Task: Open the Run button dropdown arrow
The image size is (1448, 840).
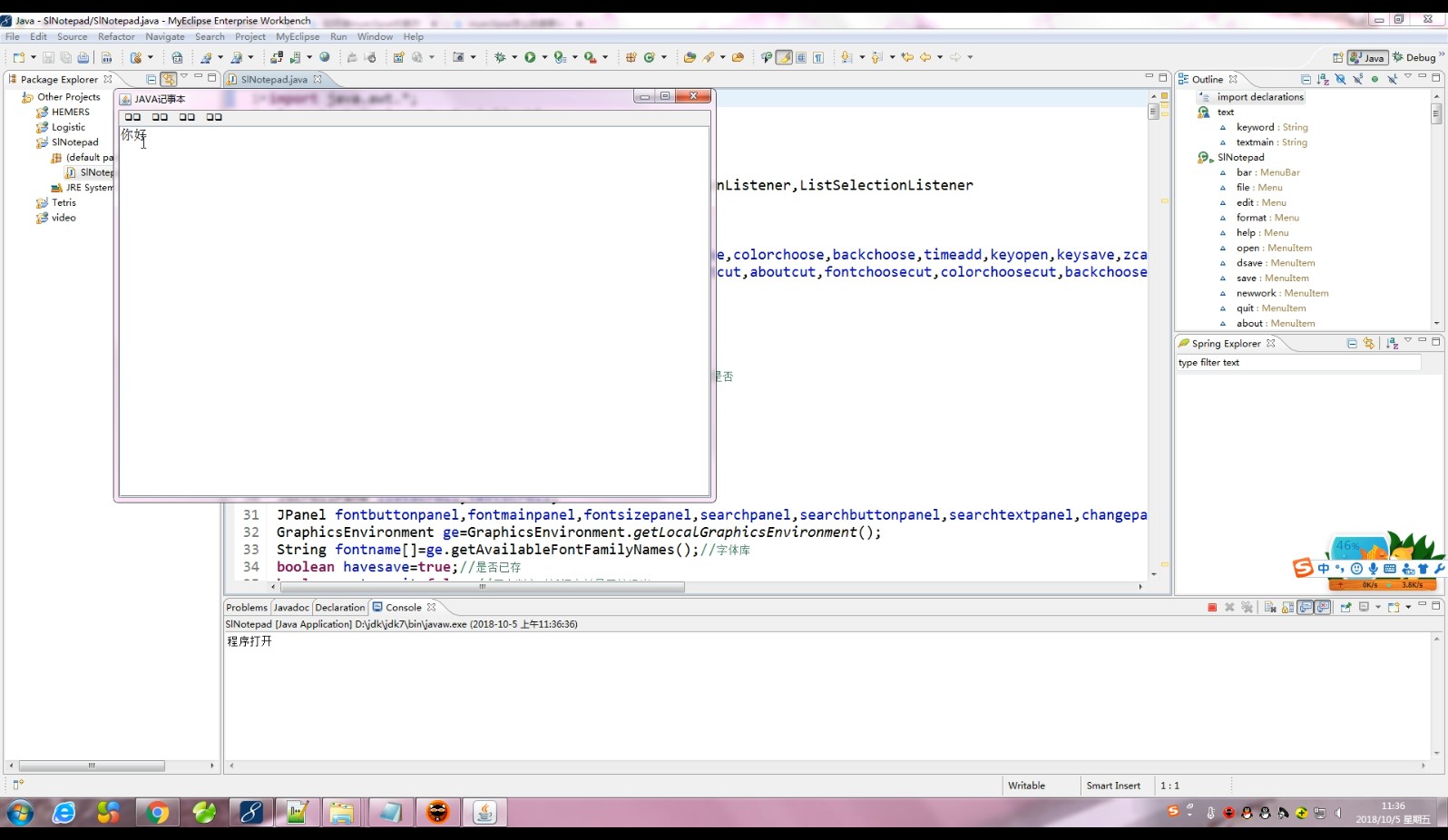Action: 544,57
